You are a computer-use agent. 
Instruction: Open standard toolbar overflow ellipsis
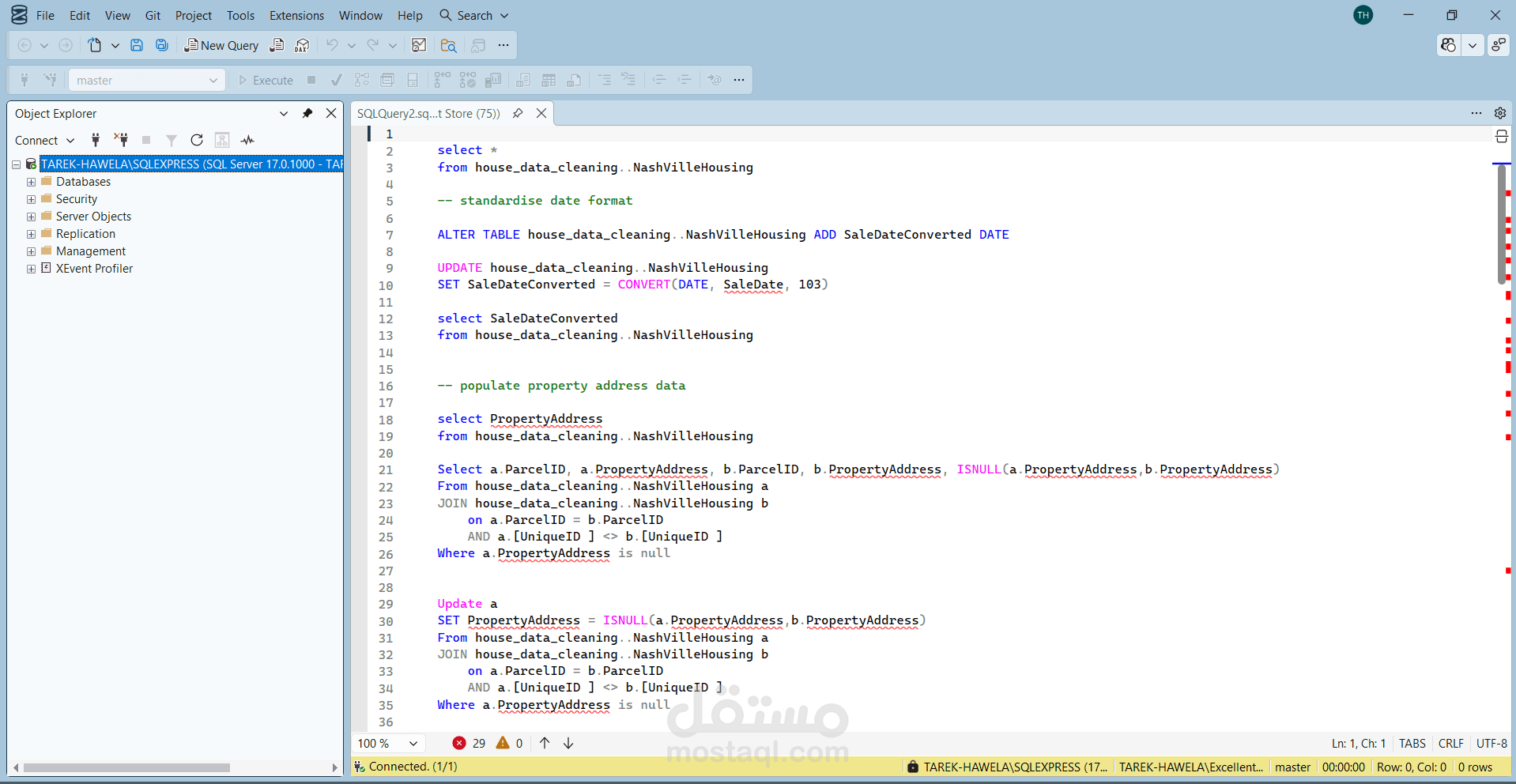point(503,45)
